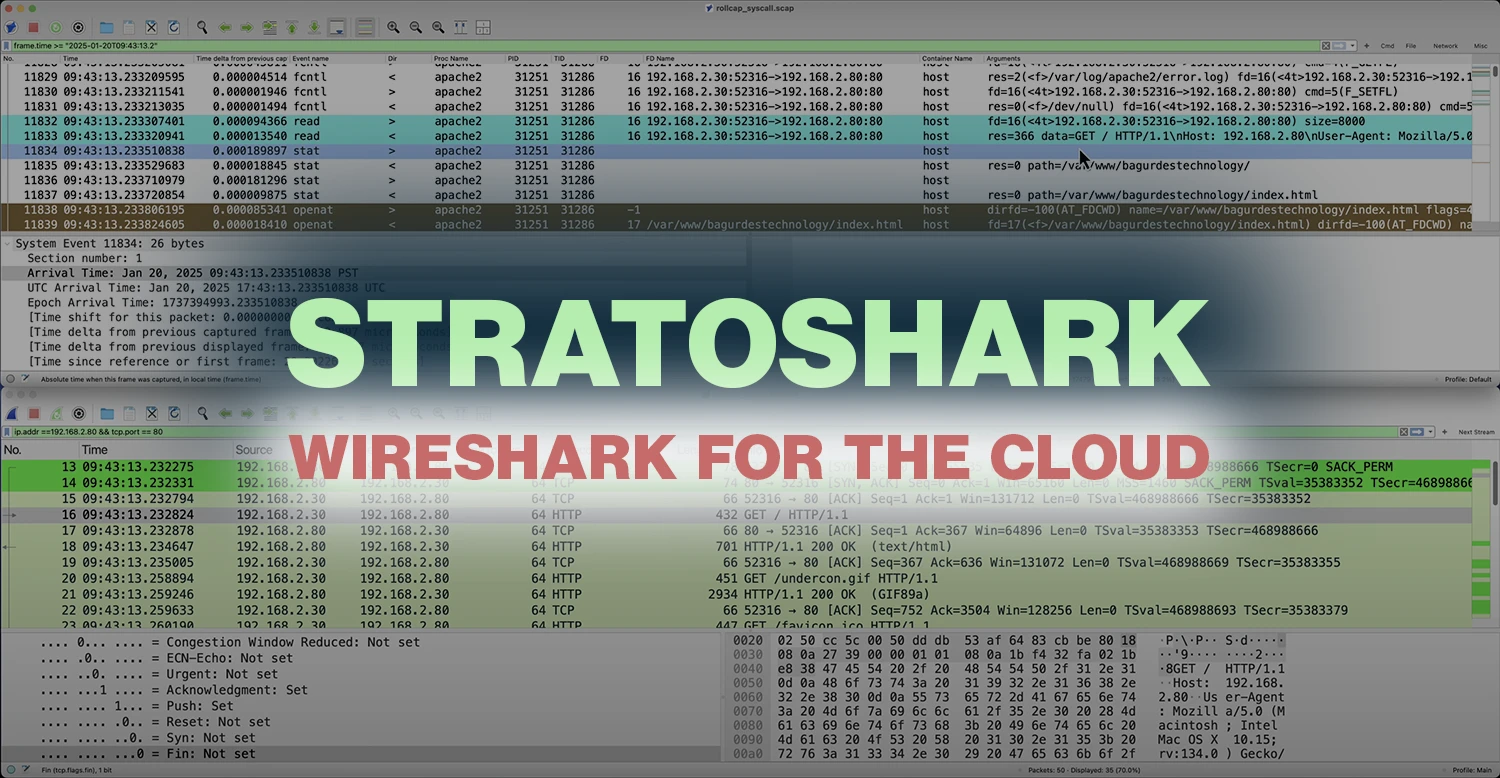
Task: Toggle event list colorization button
Action: [x=365, y=27]
